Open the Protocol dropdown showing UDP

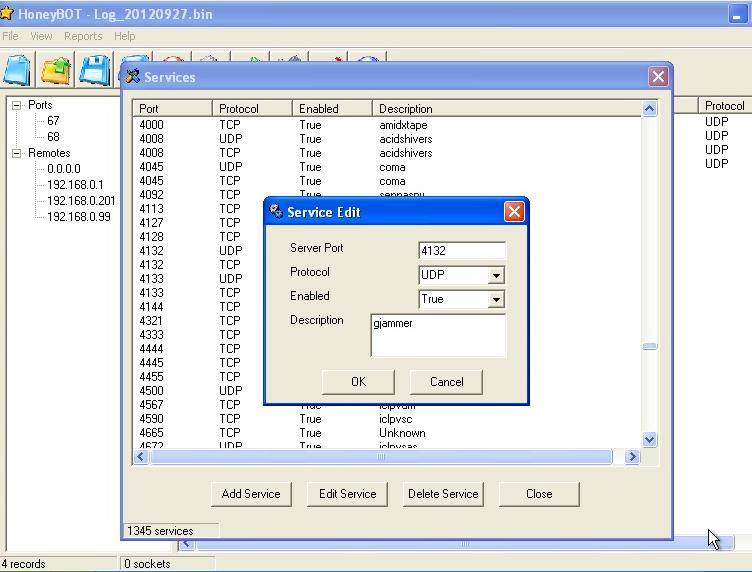coord(496,275)
